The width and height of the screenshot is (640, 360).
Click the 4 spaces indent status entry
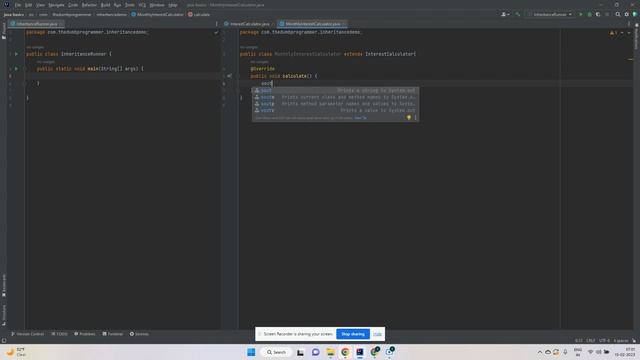pyautogui.click(x=621, y=340)
